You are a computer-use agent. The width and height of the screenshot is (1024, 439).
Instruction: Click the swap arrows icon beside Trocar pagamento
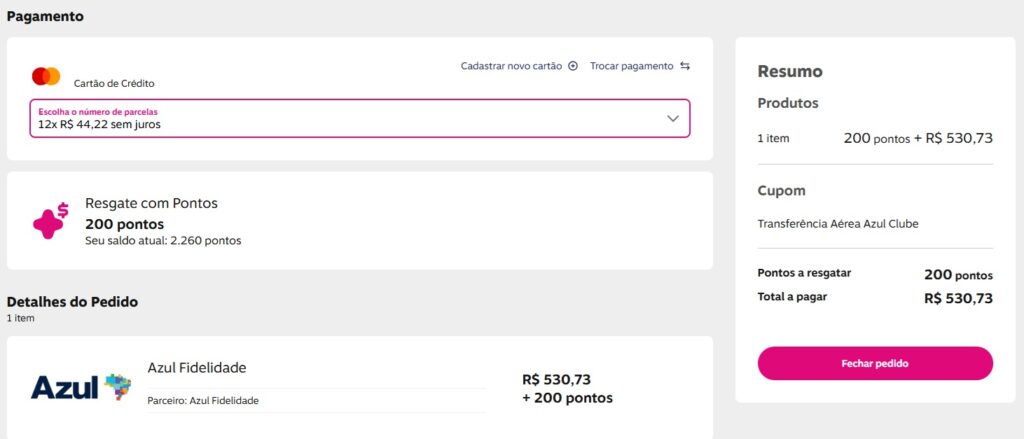[x=685, y=66]
